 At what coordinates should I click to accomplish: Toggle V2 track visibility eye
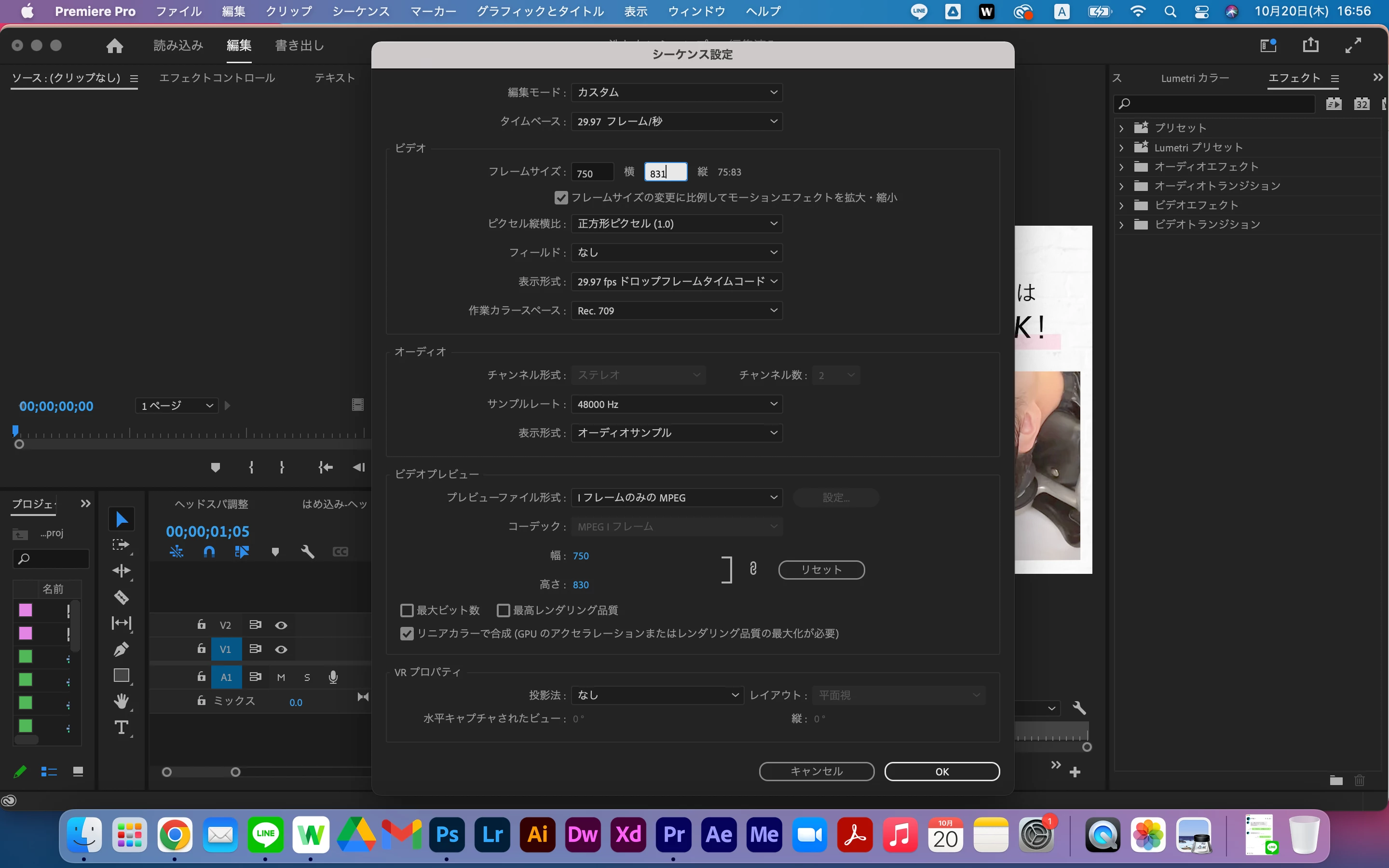281,625
